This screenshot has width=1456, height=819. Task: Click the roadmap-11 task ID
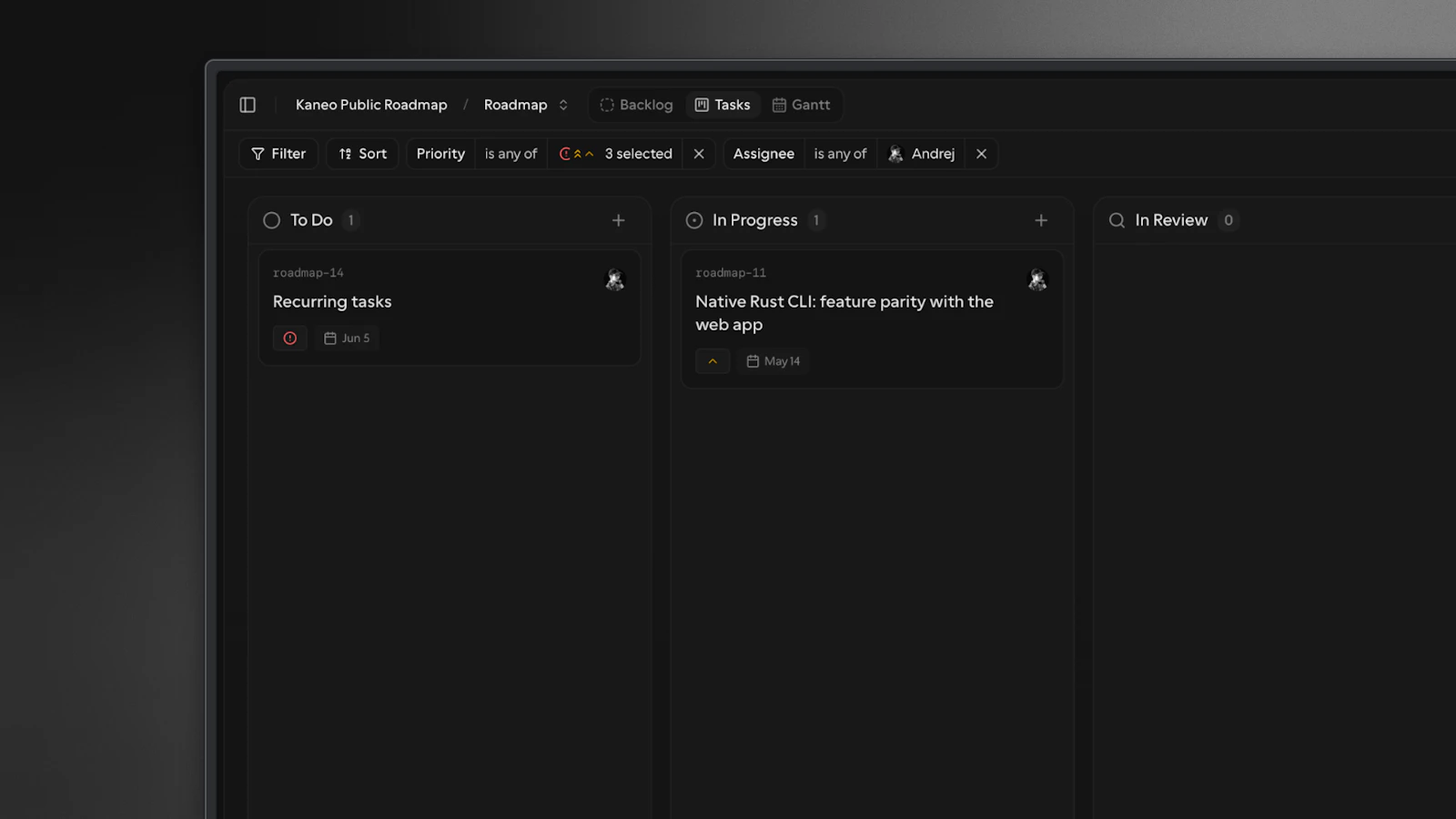731,273
